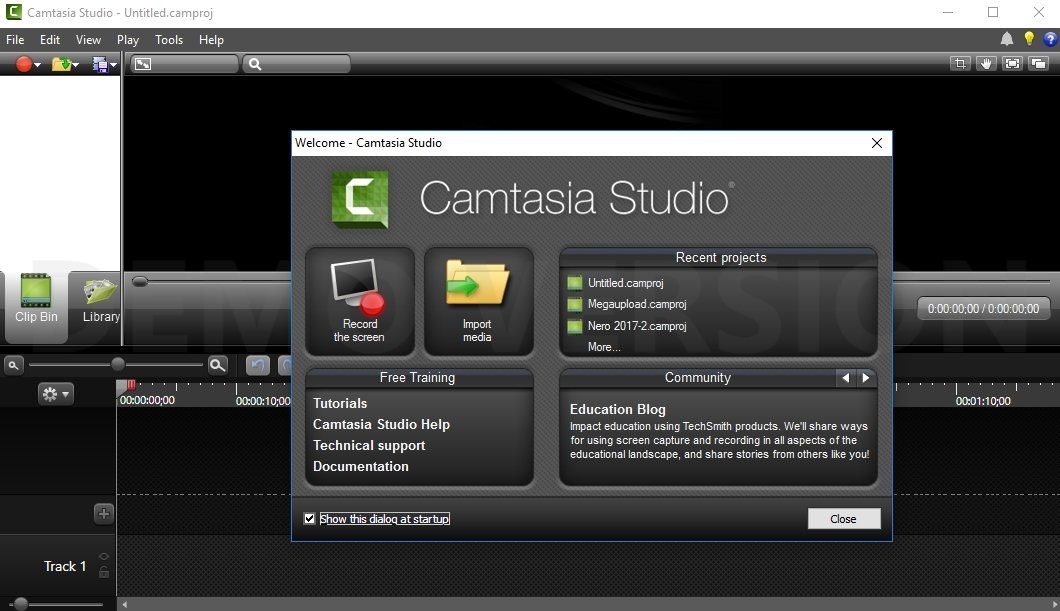
Task: Open media using the import folder icon
Action: 61,63
